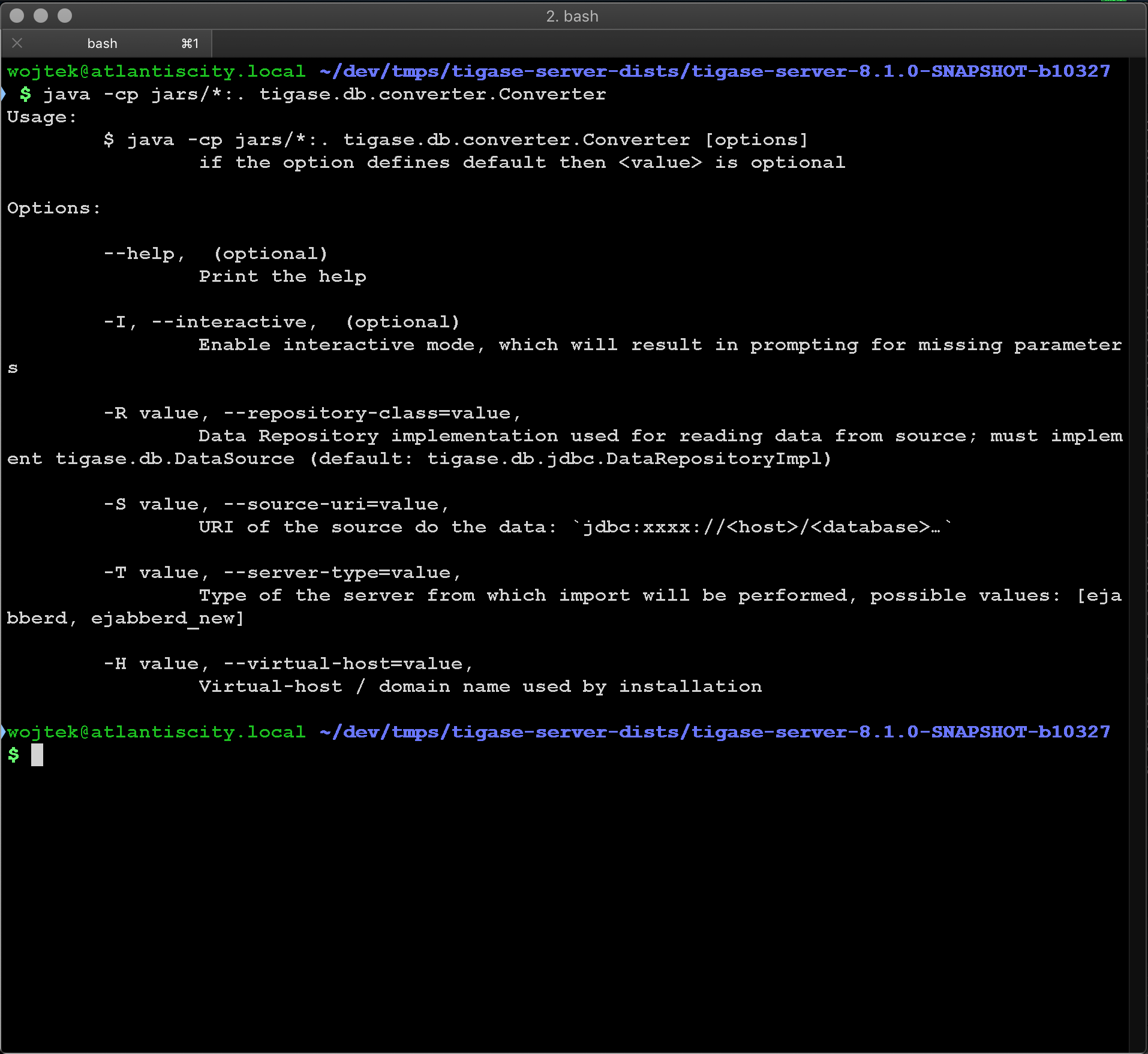Viewport: 1148px width, 1054px height.
Task: Click the red close window button
Action: pyautogui.click(x=17, y=16)
